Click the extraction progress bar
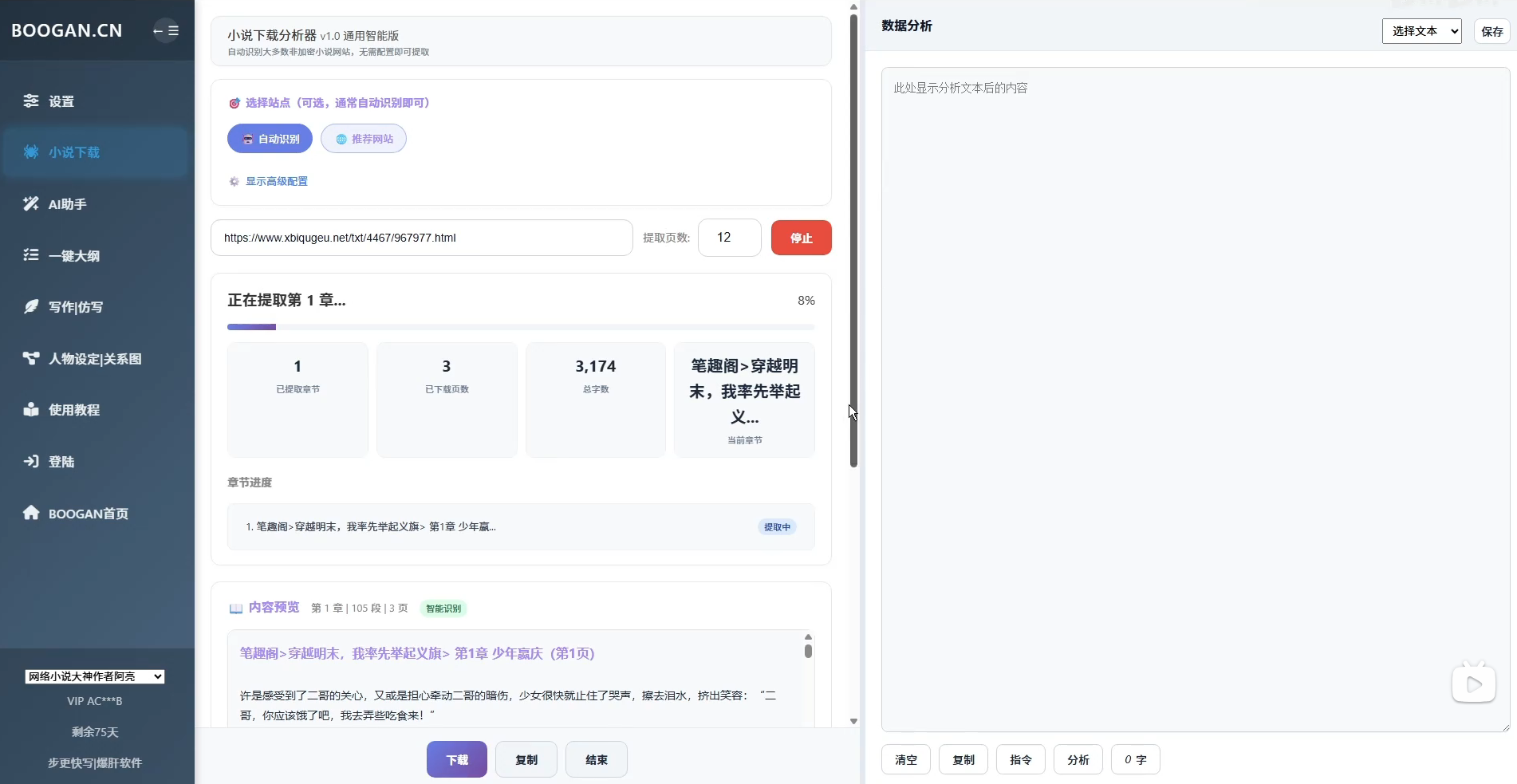Viewport: 1517px width, 784px height. click(521, 327)
